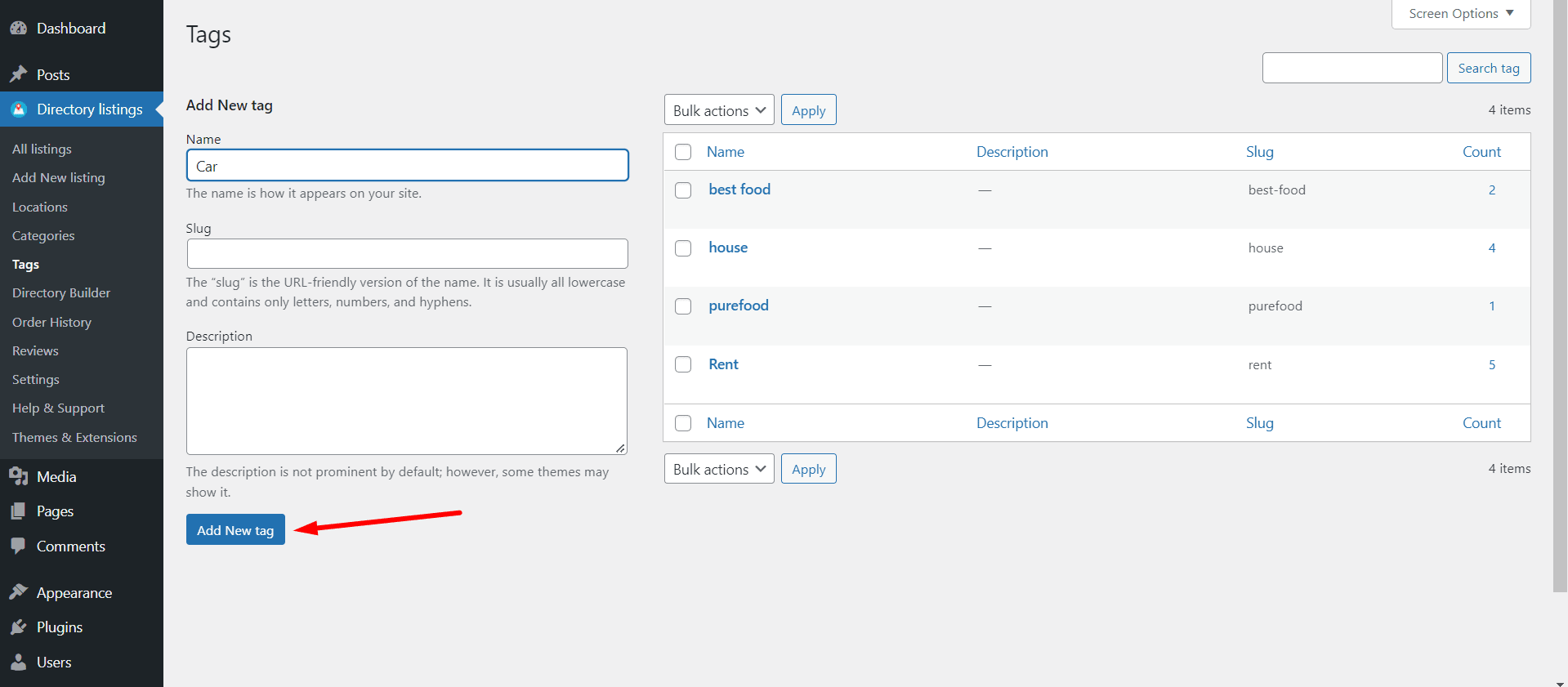Click the Add New tag button
The image size is (1568, 687).
click(235, 529)
